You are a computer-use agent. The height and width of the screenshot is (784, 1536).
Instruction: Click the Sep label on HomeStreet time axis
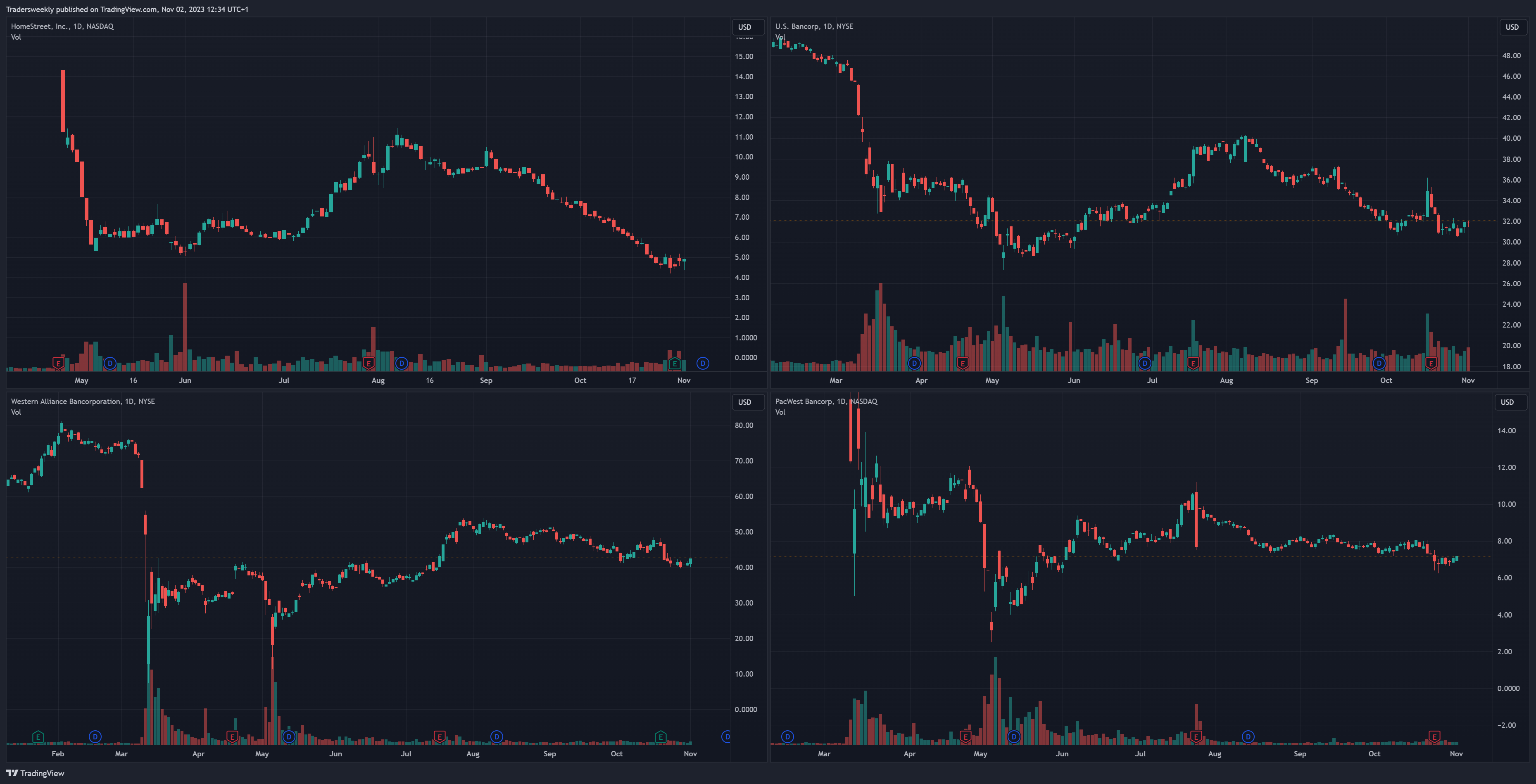[486, 380]
